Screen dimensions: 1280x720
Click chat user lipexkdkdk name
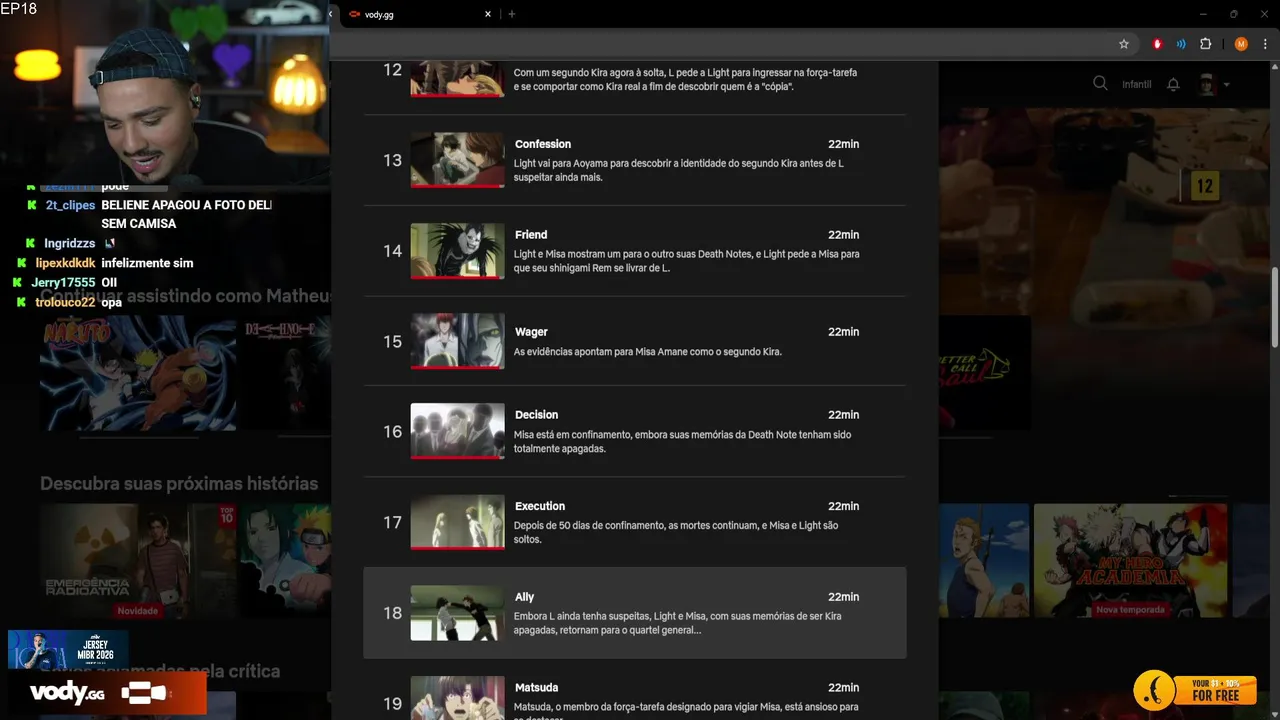[x=66, y=263]
